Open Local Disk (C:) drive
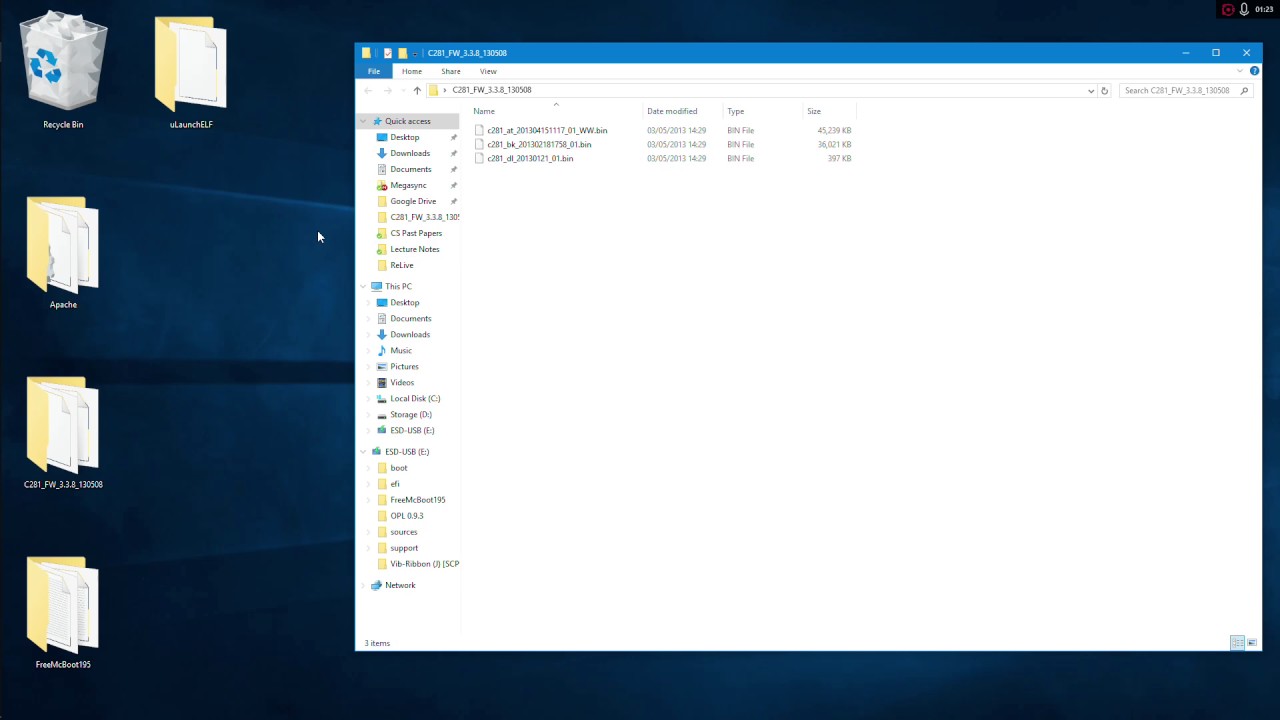Image resolution: width=1280 pixels, height=720 pixels. coord(415,398)
